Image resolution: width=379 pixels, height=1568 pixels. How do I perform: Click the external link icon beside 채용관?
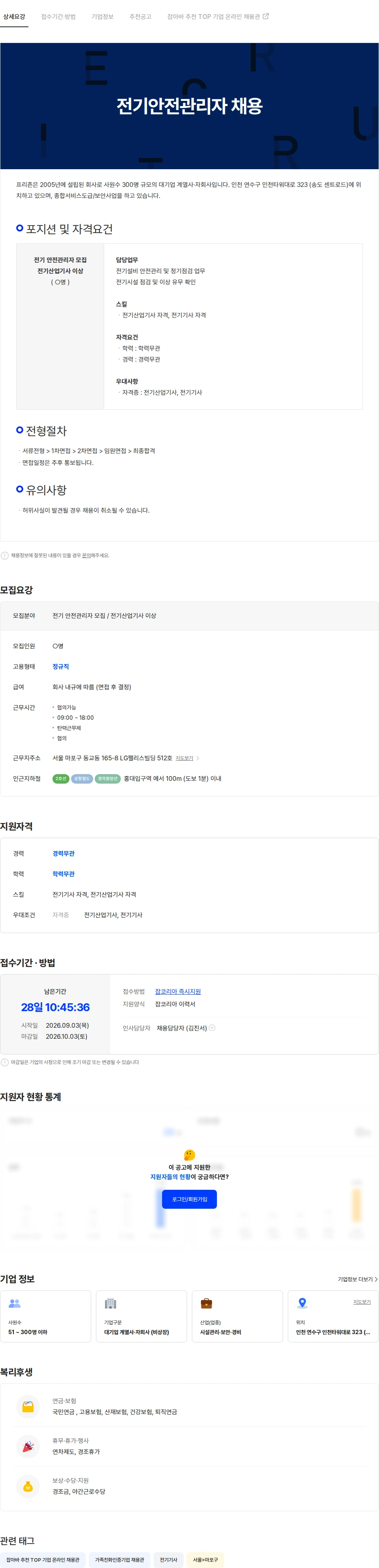pos(266,17)
